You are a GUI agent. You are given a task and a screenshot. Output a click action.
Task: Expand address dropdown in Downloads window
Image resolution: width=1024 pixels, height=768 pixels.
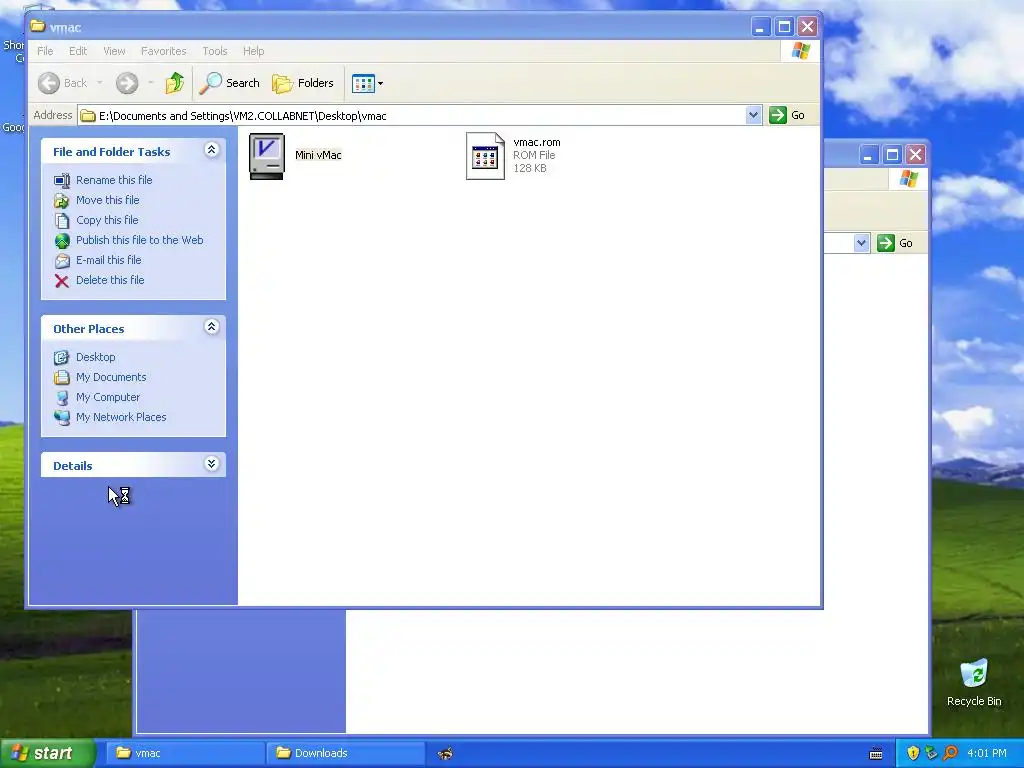(x=861, y=243)
